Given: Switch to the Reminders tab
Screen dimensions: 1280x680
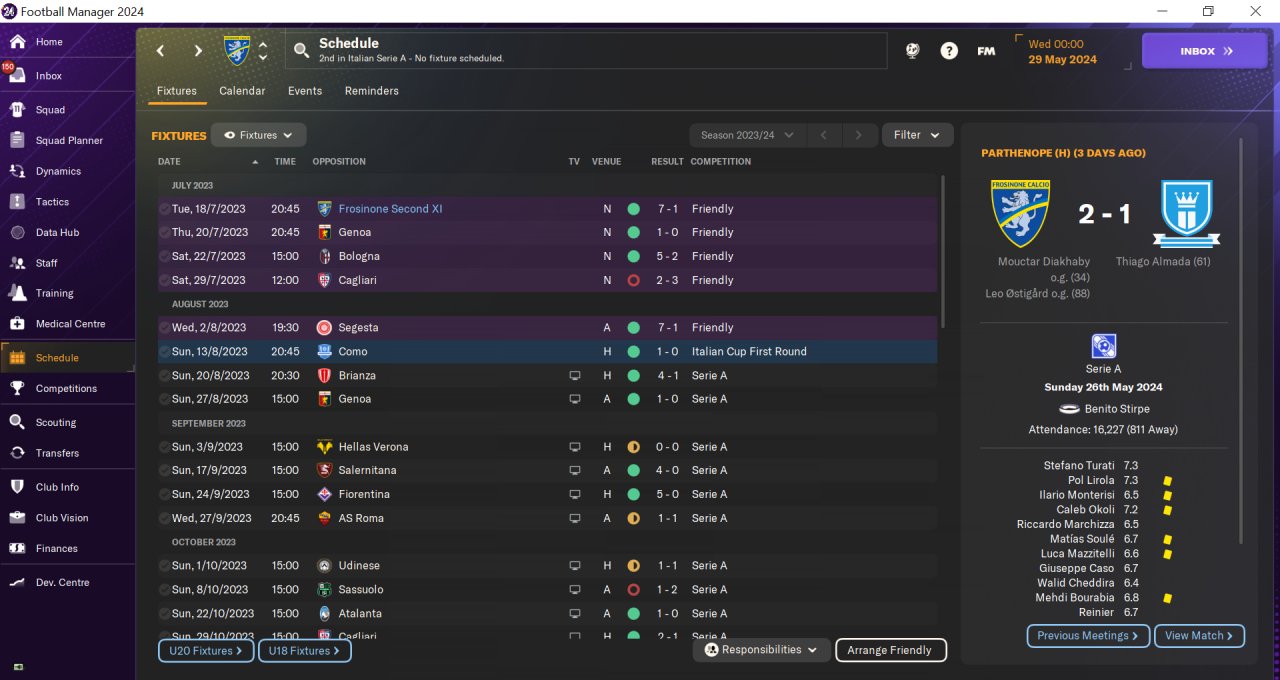Looking at the screenshot, I should [371, 91].
